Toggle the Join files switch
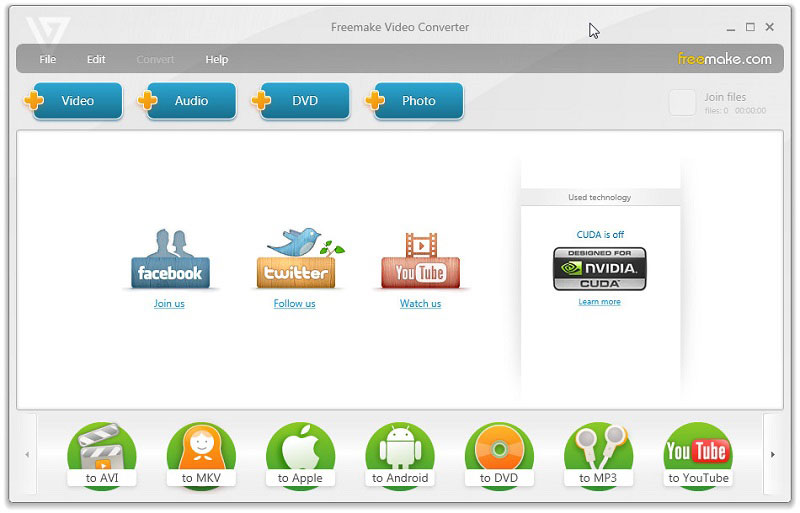800x513 pixels. point(682,103)
